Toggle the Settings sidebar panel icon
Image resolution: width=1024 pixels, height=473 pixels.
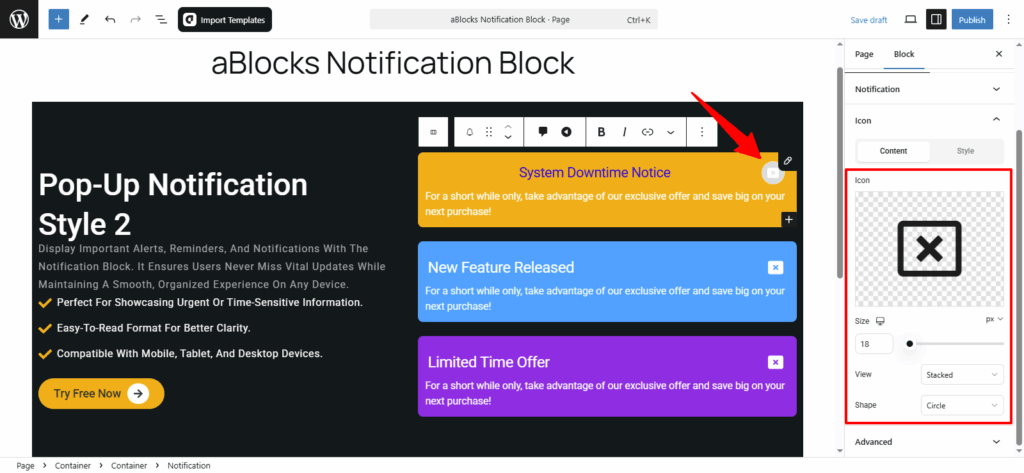click(936, 20)
